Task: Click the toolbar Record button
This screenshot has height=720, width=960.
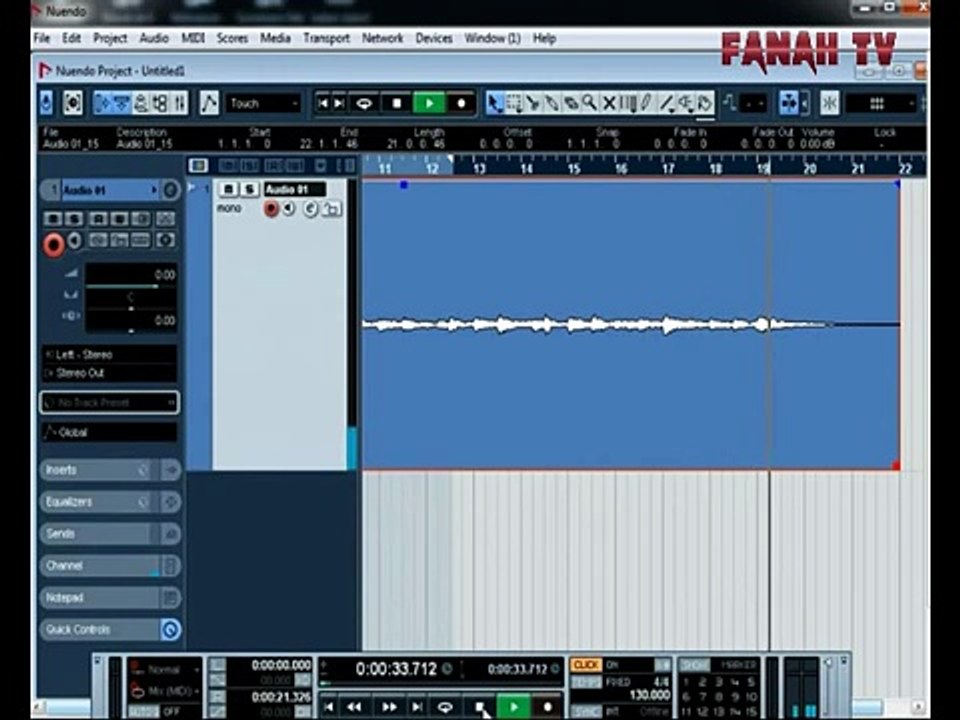Action: coord(462,103)
